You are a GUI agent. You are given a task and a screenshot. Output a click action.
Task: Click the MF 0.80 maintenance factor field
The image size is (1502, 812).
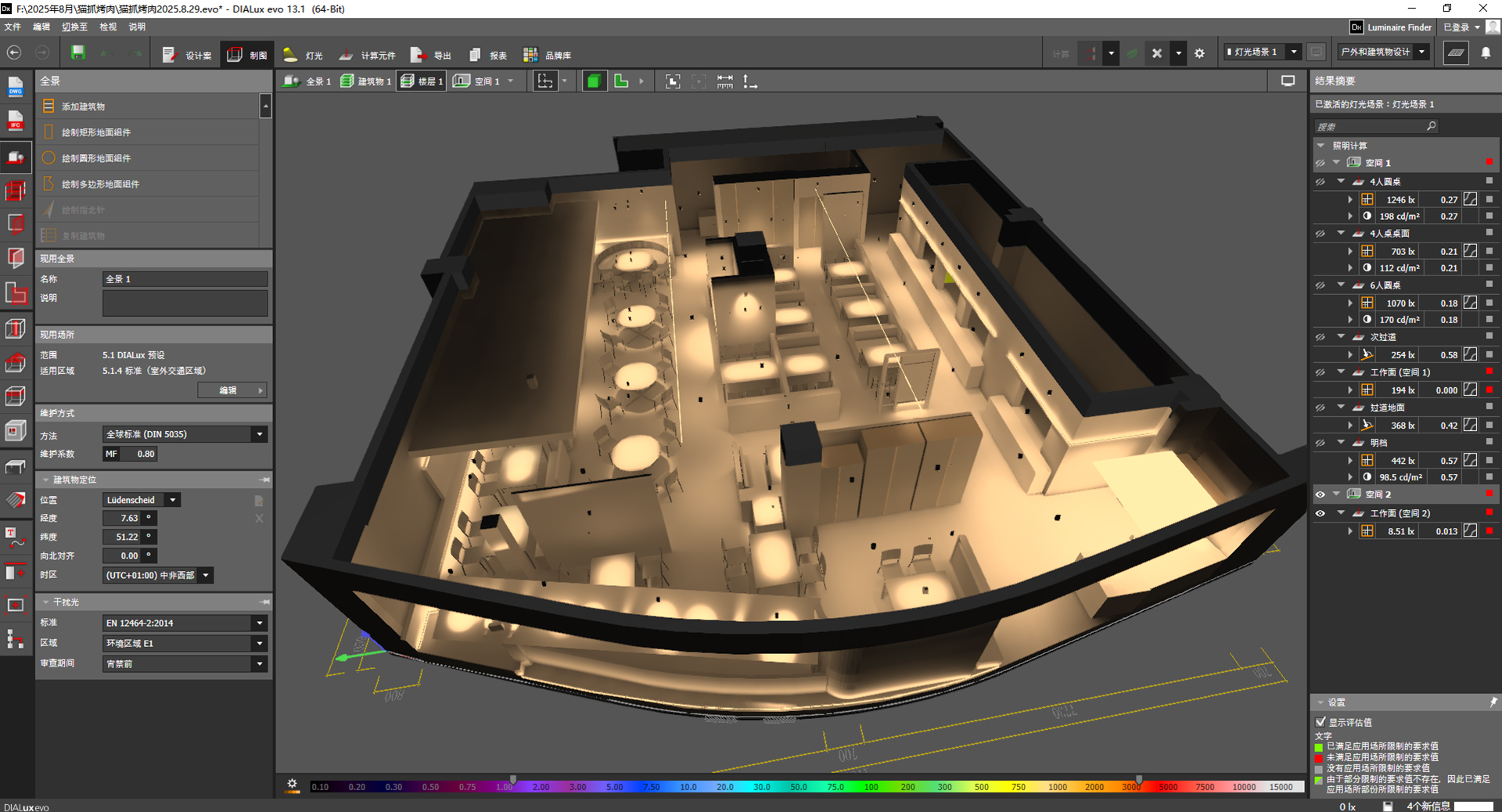pyautogui.click(x=130, y=454)
